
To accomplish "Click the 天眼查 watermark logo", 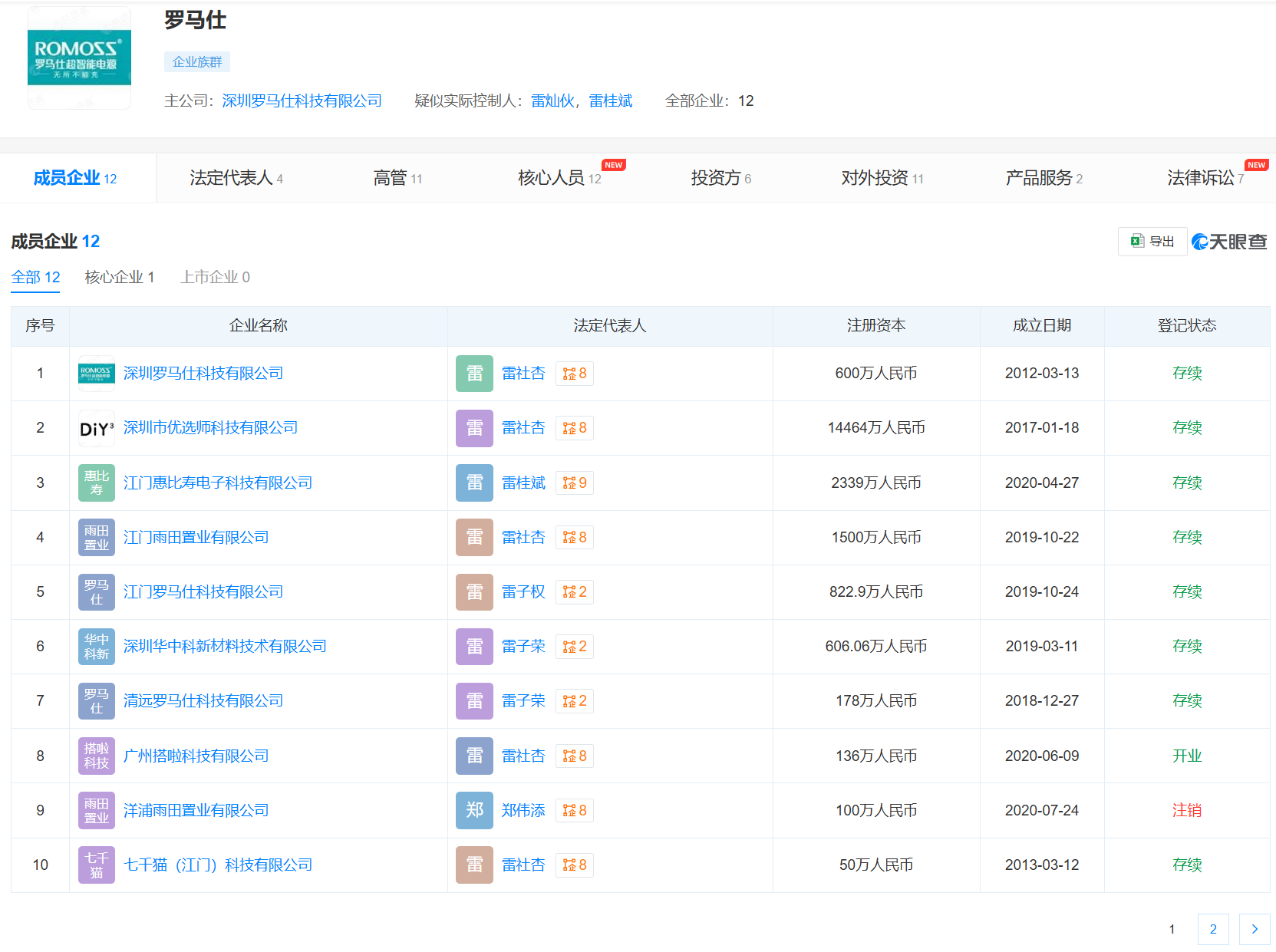I will tap(1228, 241).
